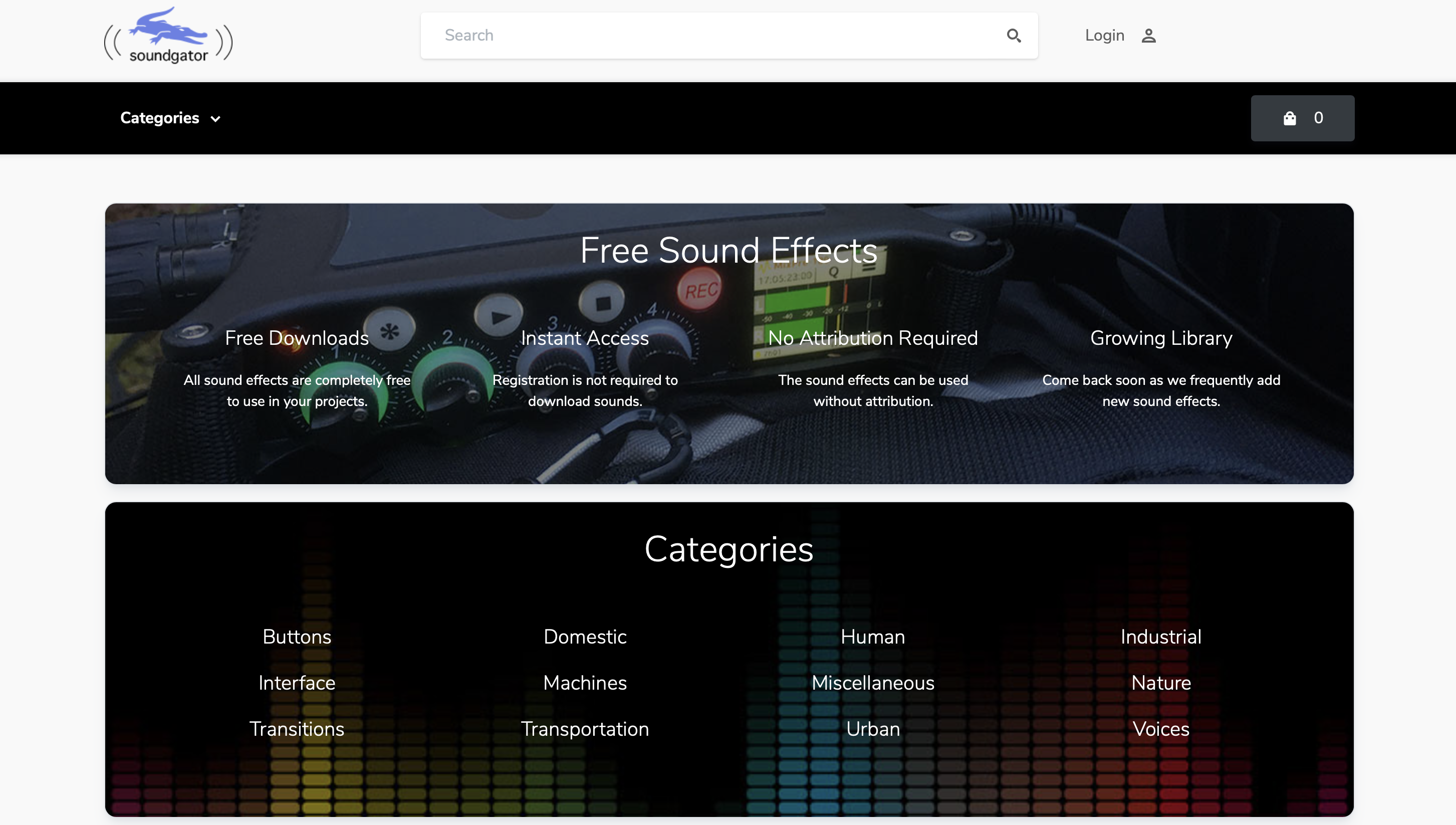Select the Human sounds category

(873, 637)
